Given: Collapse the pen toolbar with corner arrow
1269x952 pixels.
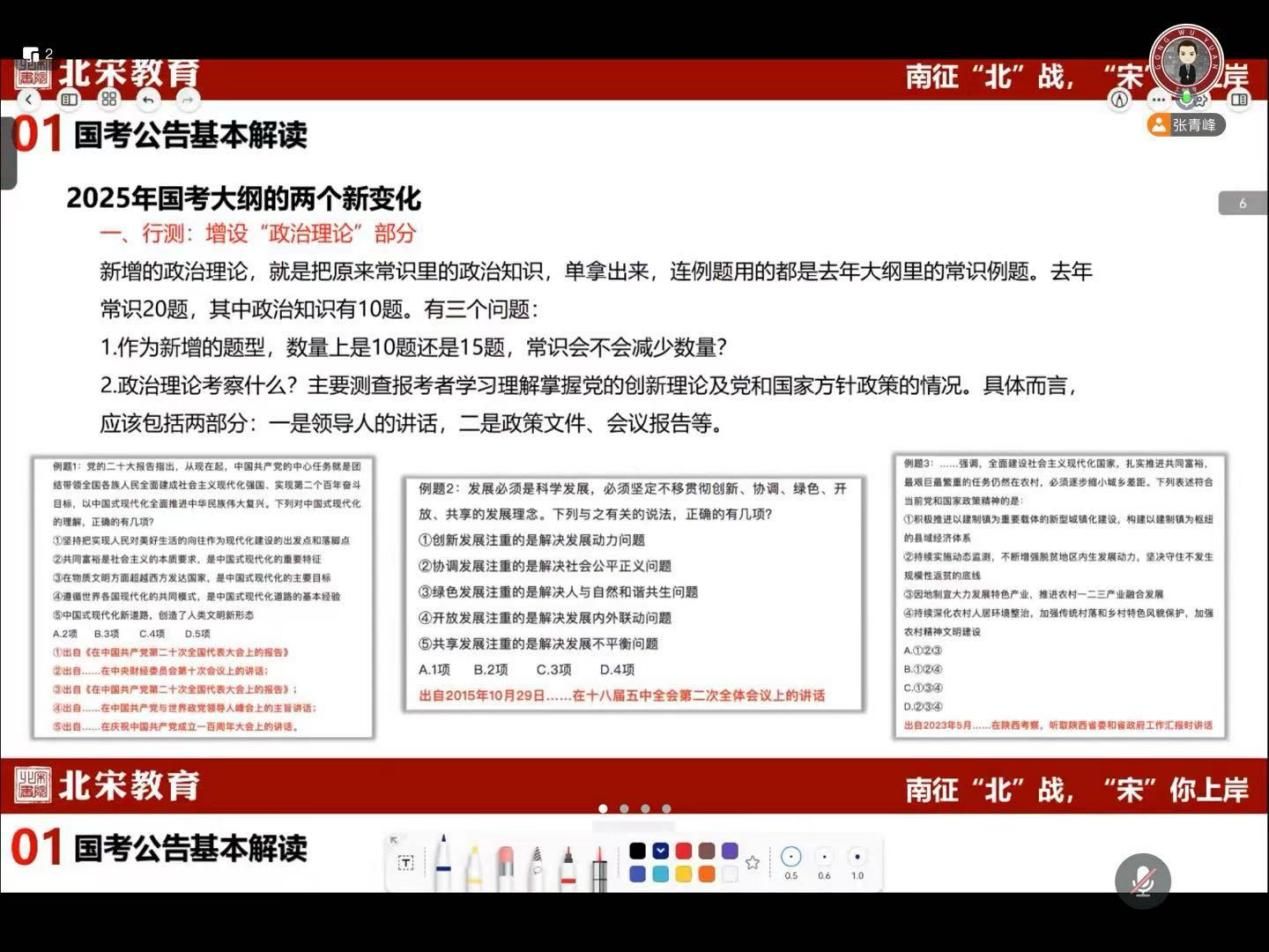Looking at the screenshot, I should (x=394, y=840).
